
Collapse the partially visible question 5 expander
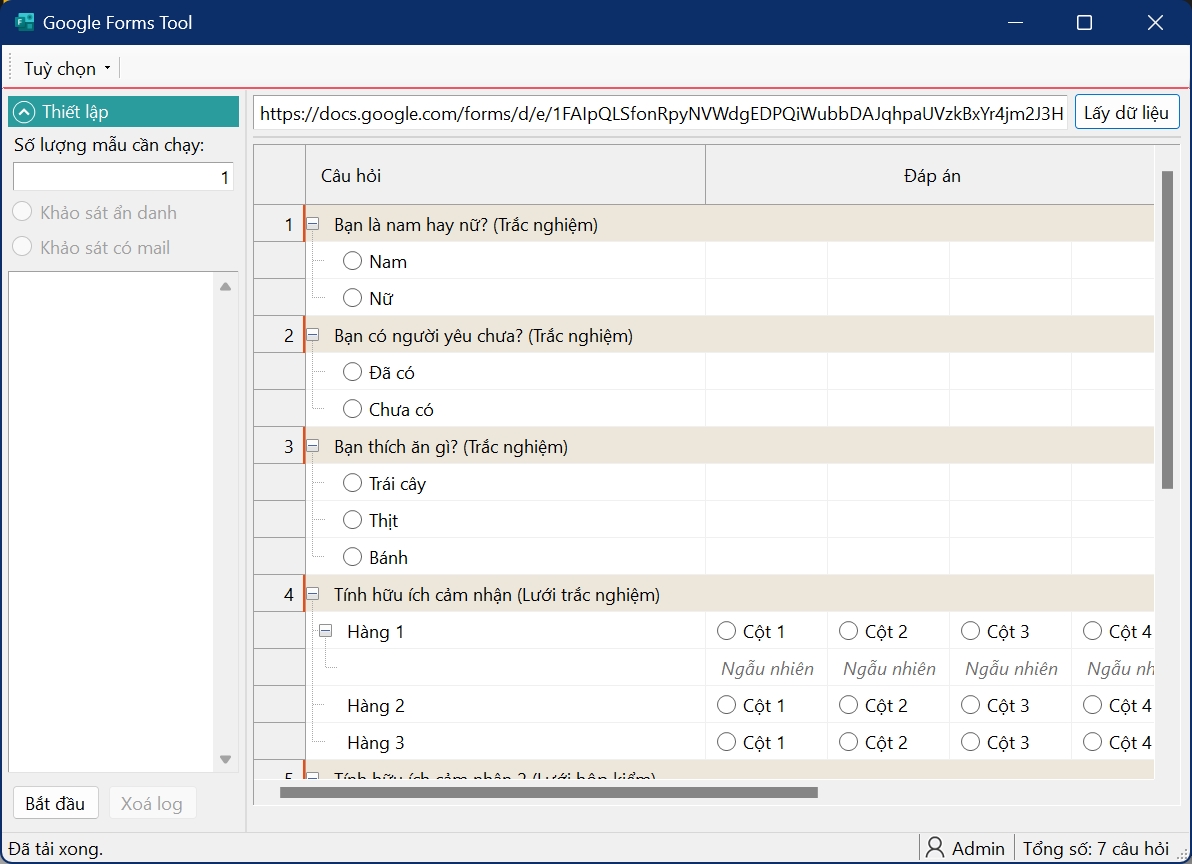312,776
